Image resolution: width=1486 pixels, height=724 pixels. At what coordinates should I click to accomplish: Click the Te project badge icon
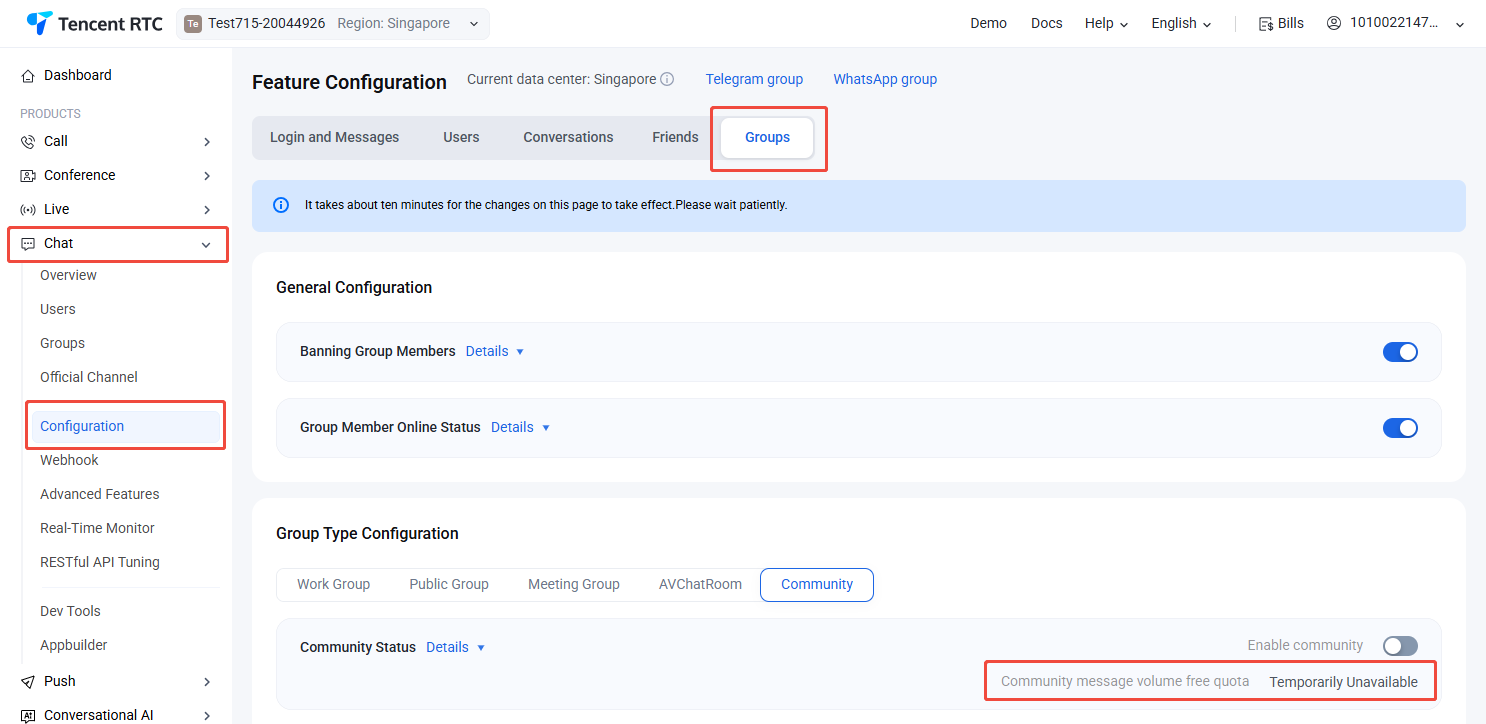click(193, 24)
